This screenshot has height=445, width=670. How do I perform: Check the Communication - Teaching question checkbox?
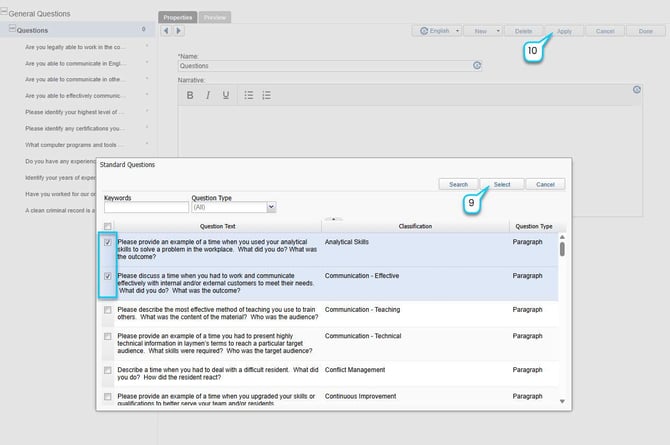click(x=107, y=311)
